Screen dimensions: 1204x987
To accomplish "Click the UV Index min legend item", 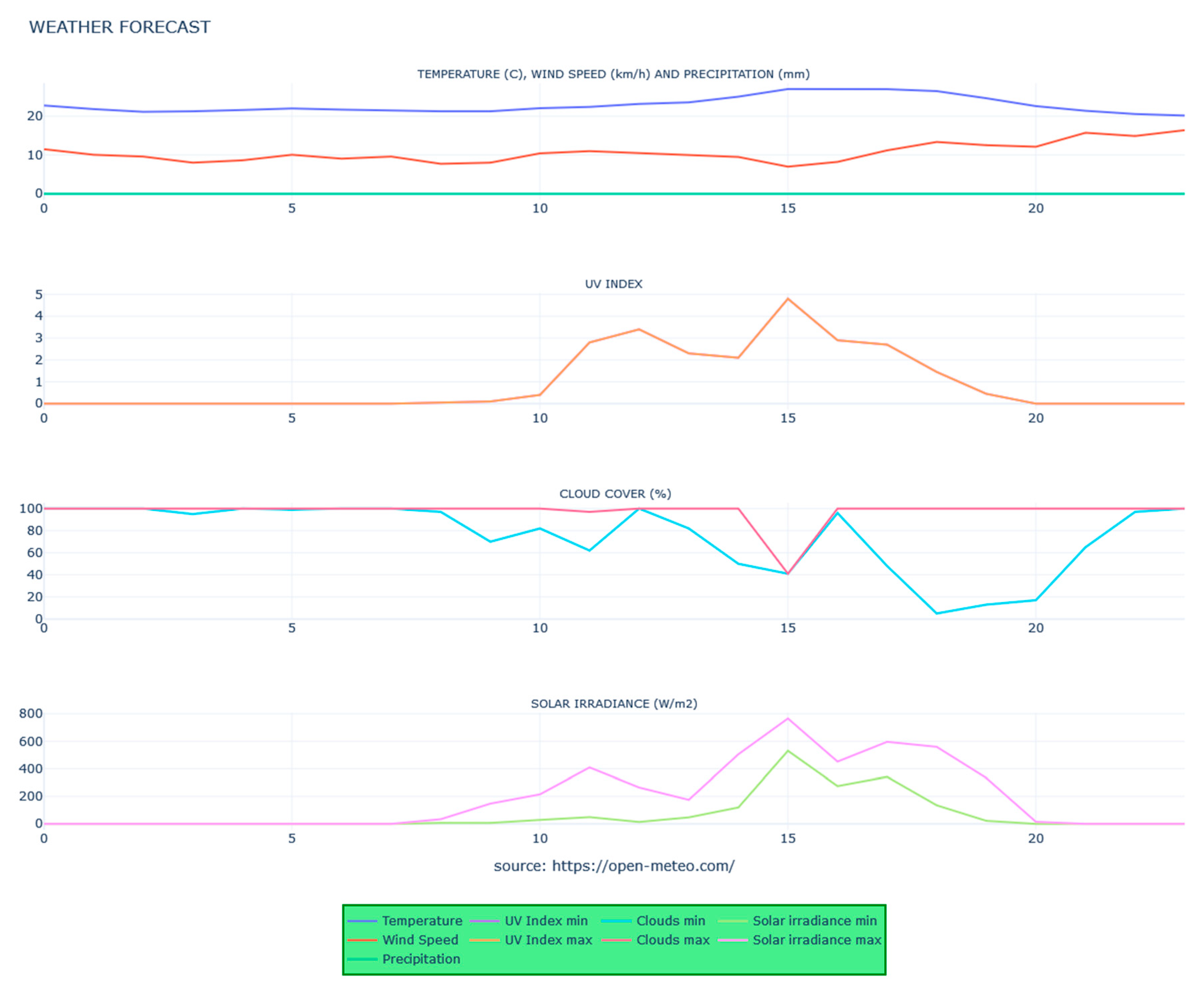I will (546, 920).
